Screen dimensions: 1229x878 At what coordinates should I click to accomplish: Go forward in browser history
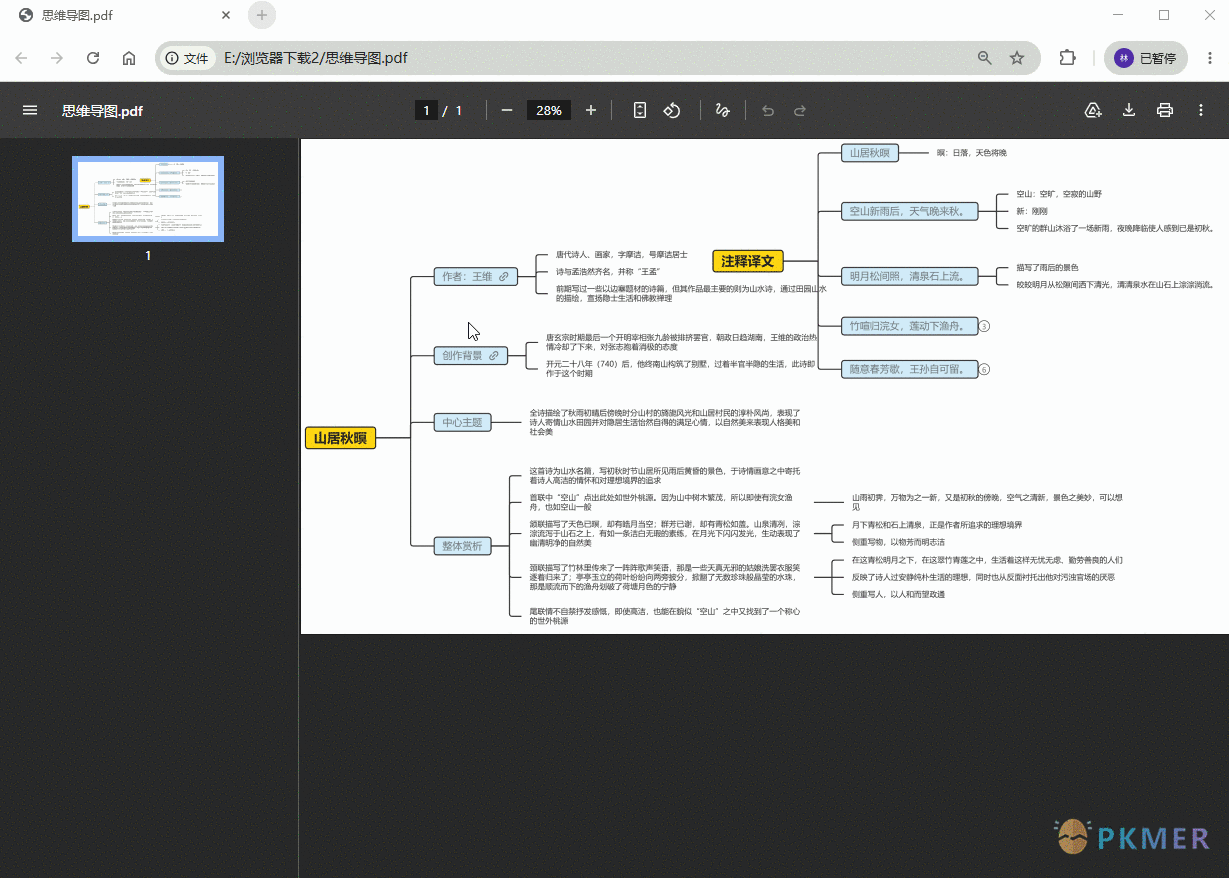coord(57,58)
